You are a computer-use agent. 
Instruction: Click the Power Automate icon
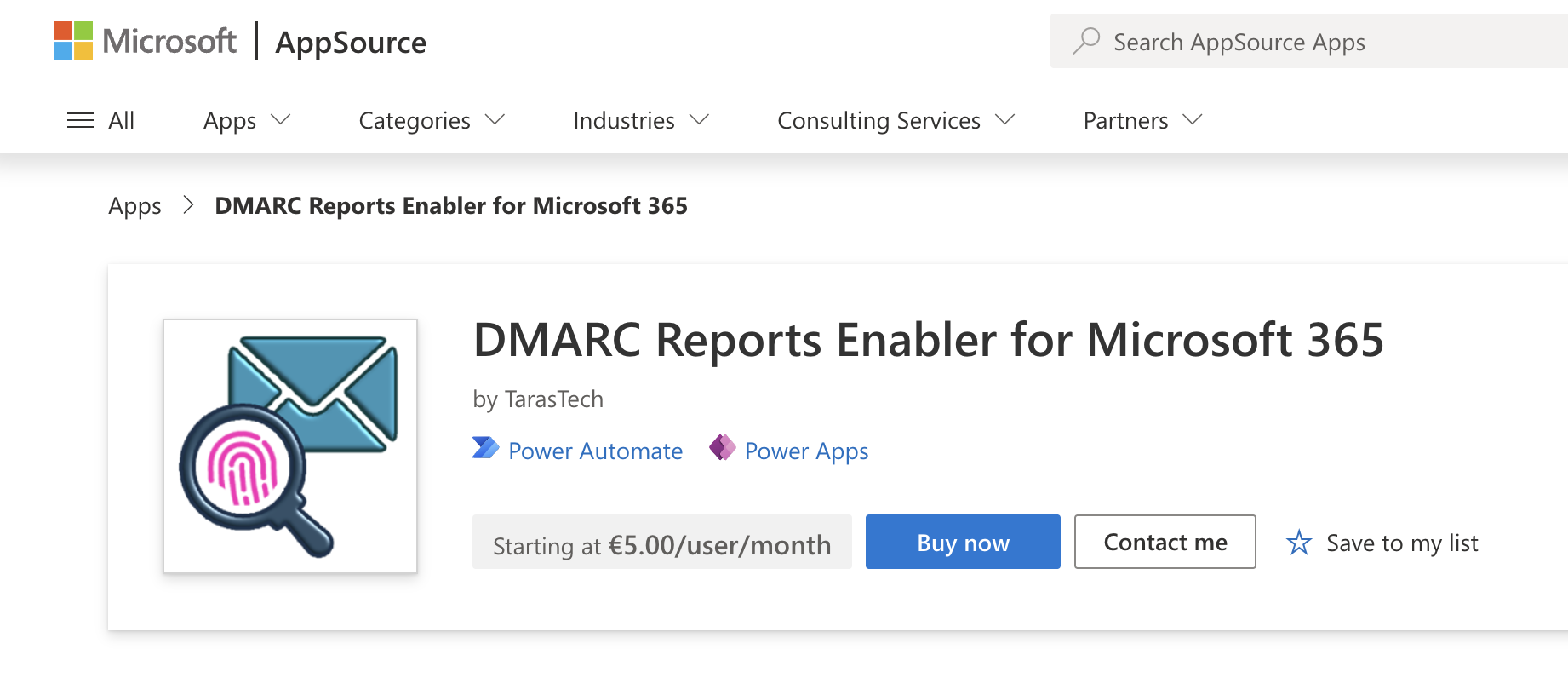click(x=486, y=448)
